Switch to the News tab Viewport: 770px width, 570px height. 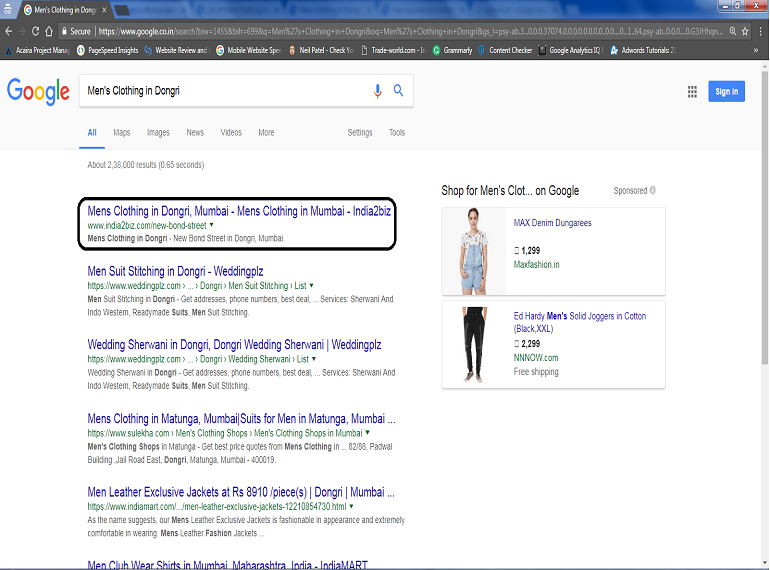(195, 133)
